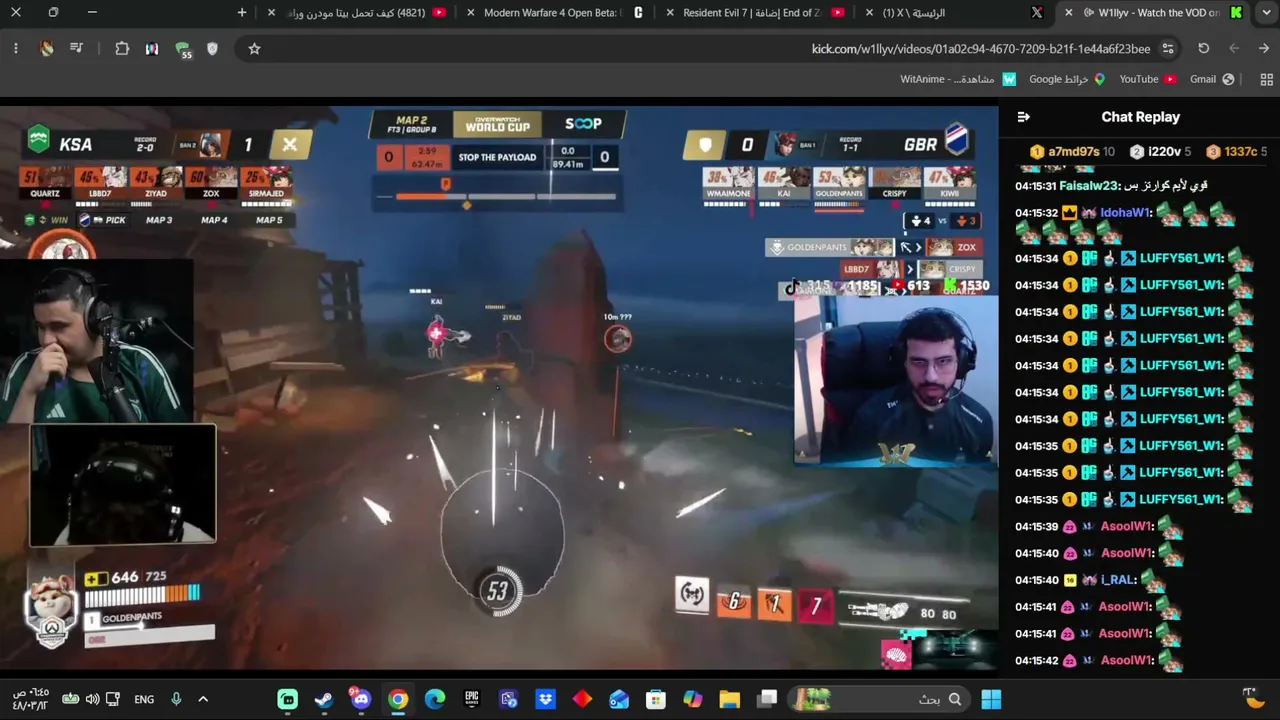
Task: Open site information icon beside the URL
Action: click(1168, 48)
